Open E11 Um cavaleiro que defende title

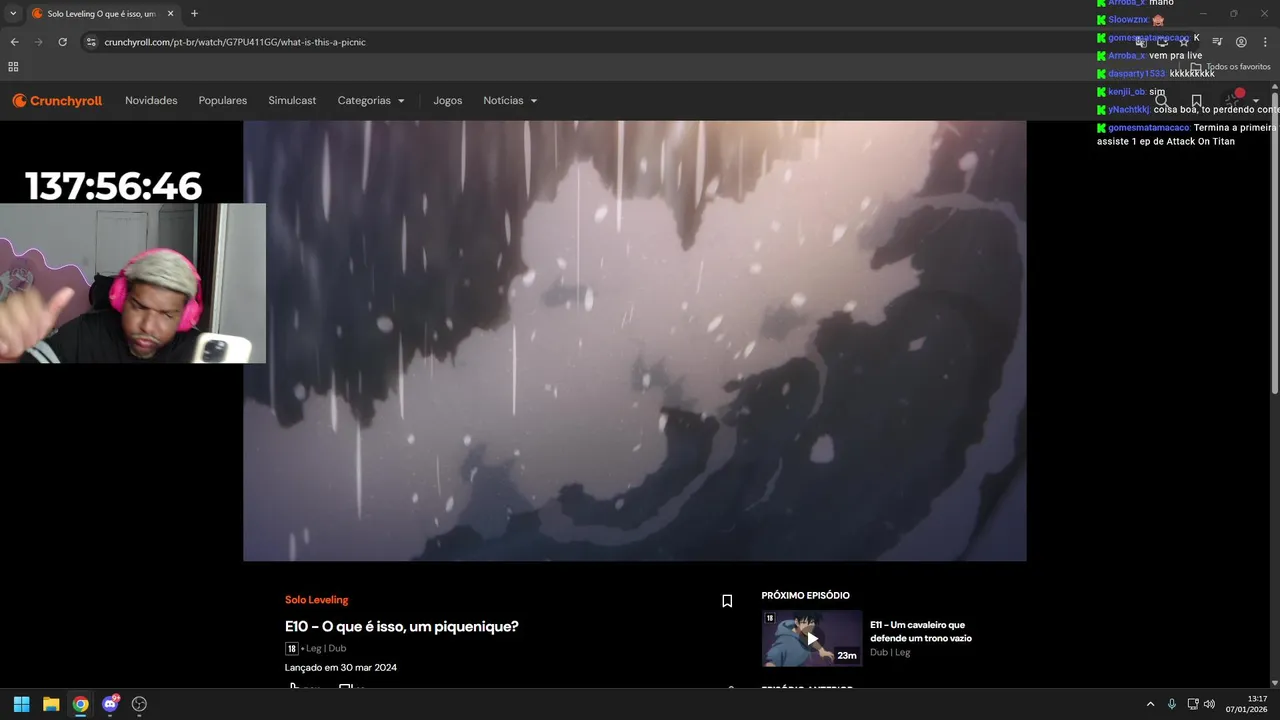coord(921,631)
